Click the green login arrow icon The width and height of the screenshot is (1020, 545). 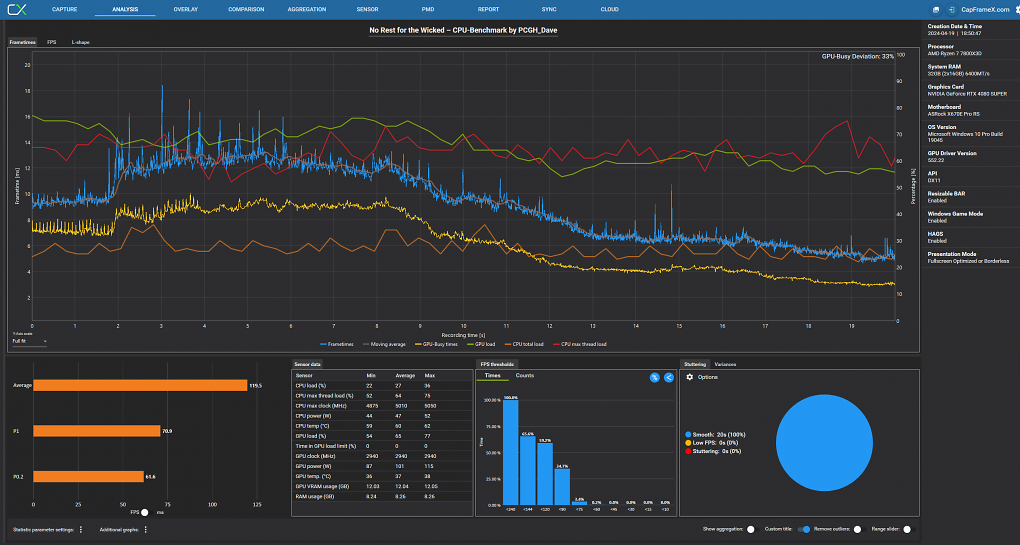click(951, 10)
